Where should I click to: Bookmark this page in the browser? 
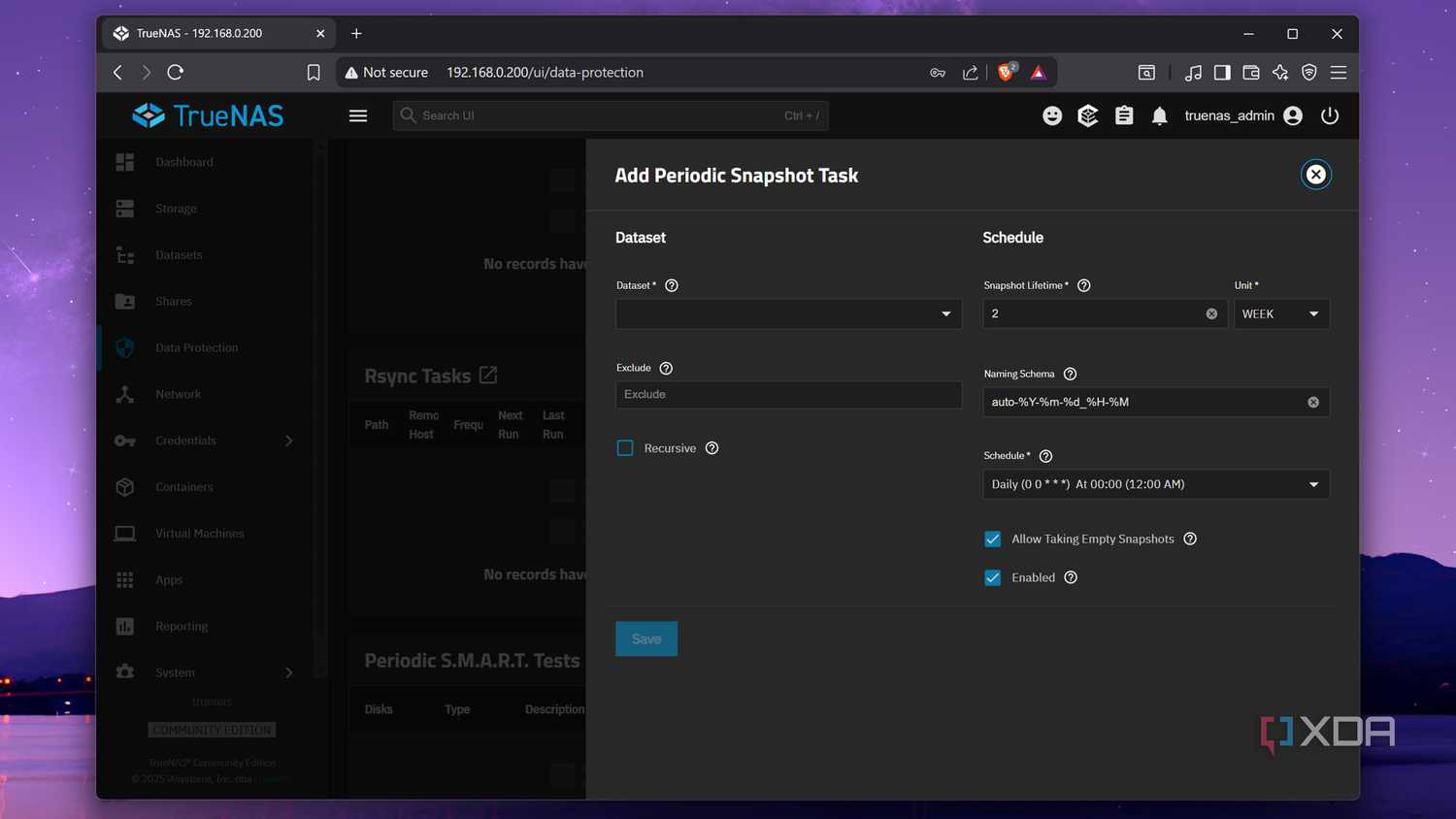coord(314,73)
